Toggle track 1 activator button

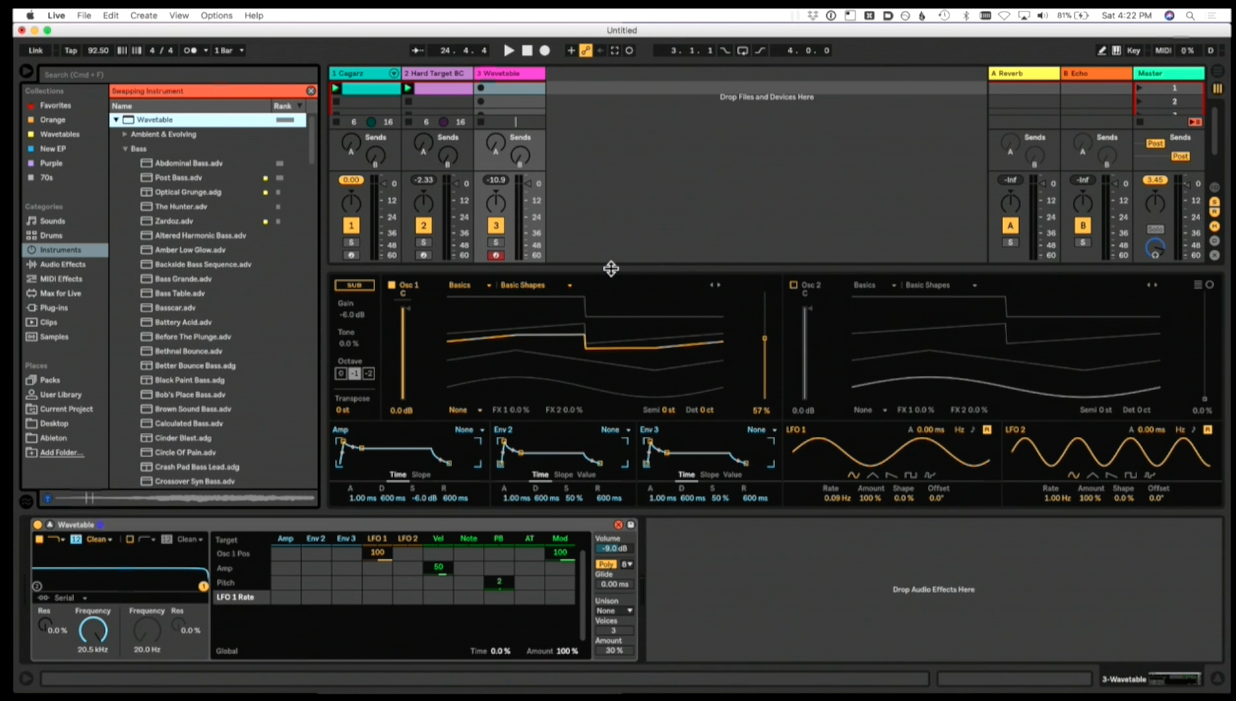coord(351,226)
